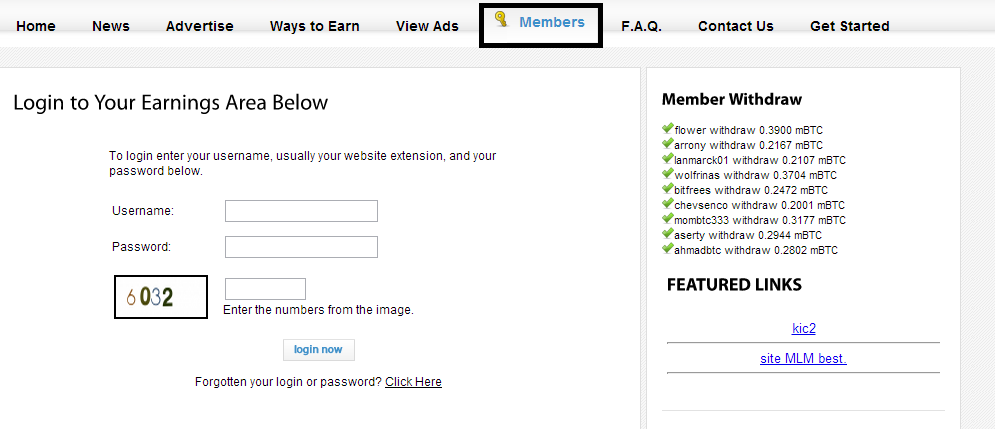Open the Advertise menu item
The height and width of the screenshot is (429, 995).
click(x=199, y=26)
